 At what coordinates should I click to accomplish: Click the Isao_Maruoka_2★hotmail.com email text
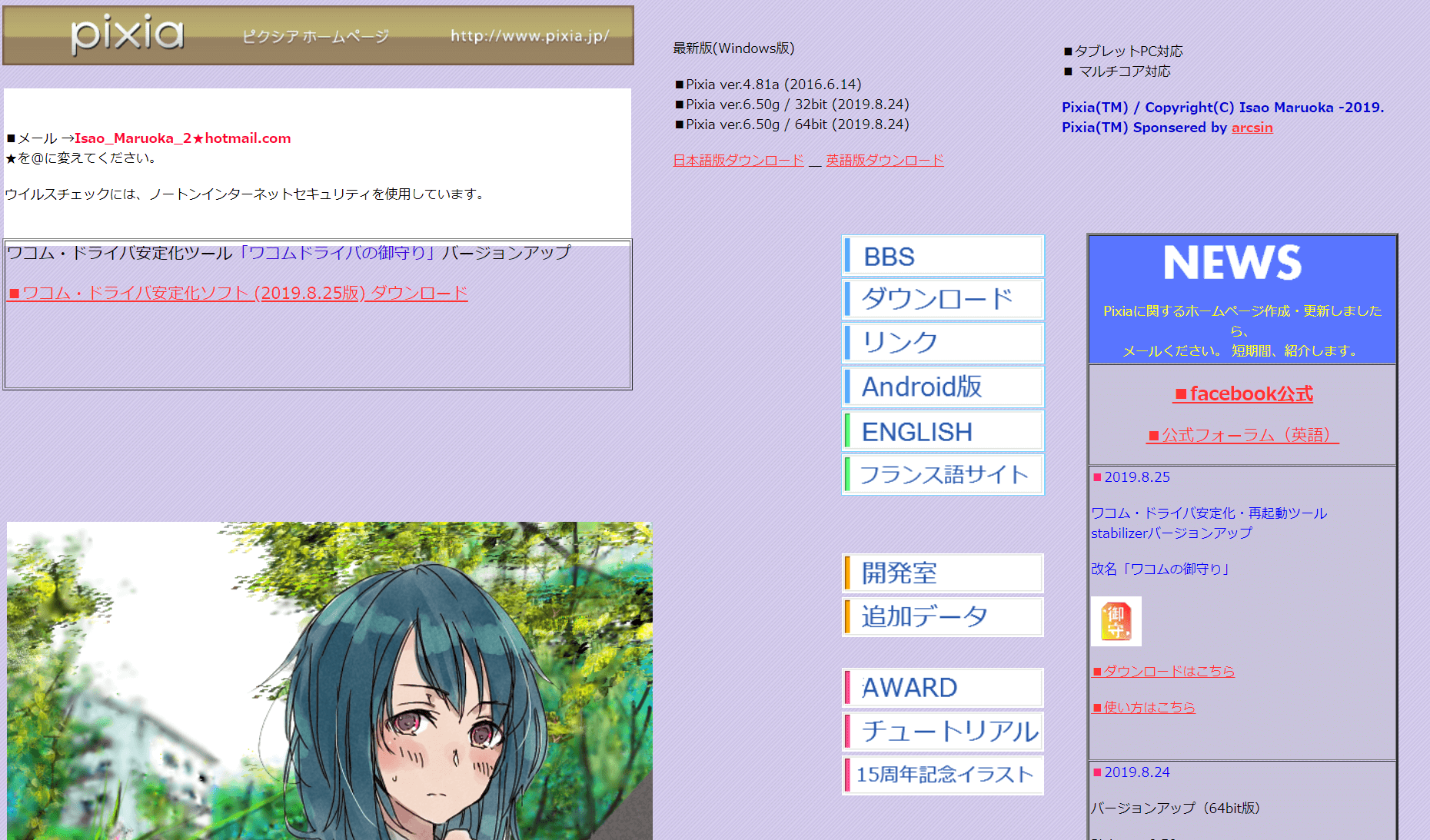tap(182, 138)
